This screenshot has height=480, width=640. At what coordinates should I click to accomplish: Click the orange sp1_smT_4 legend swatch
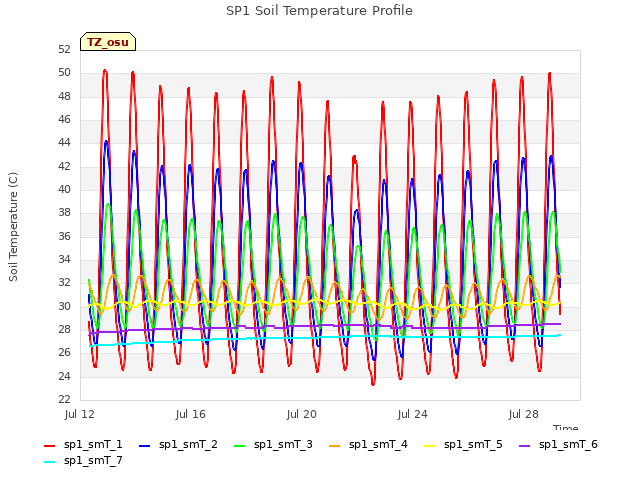coord(334,446)
